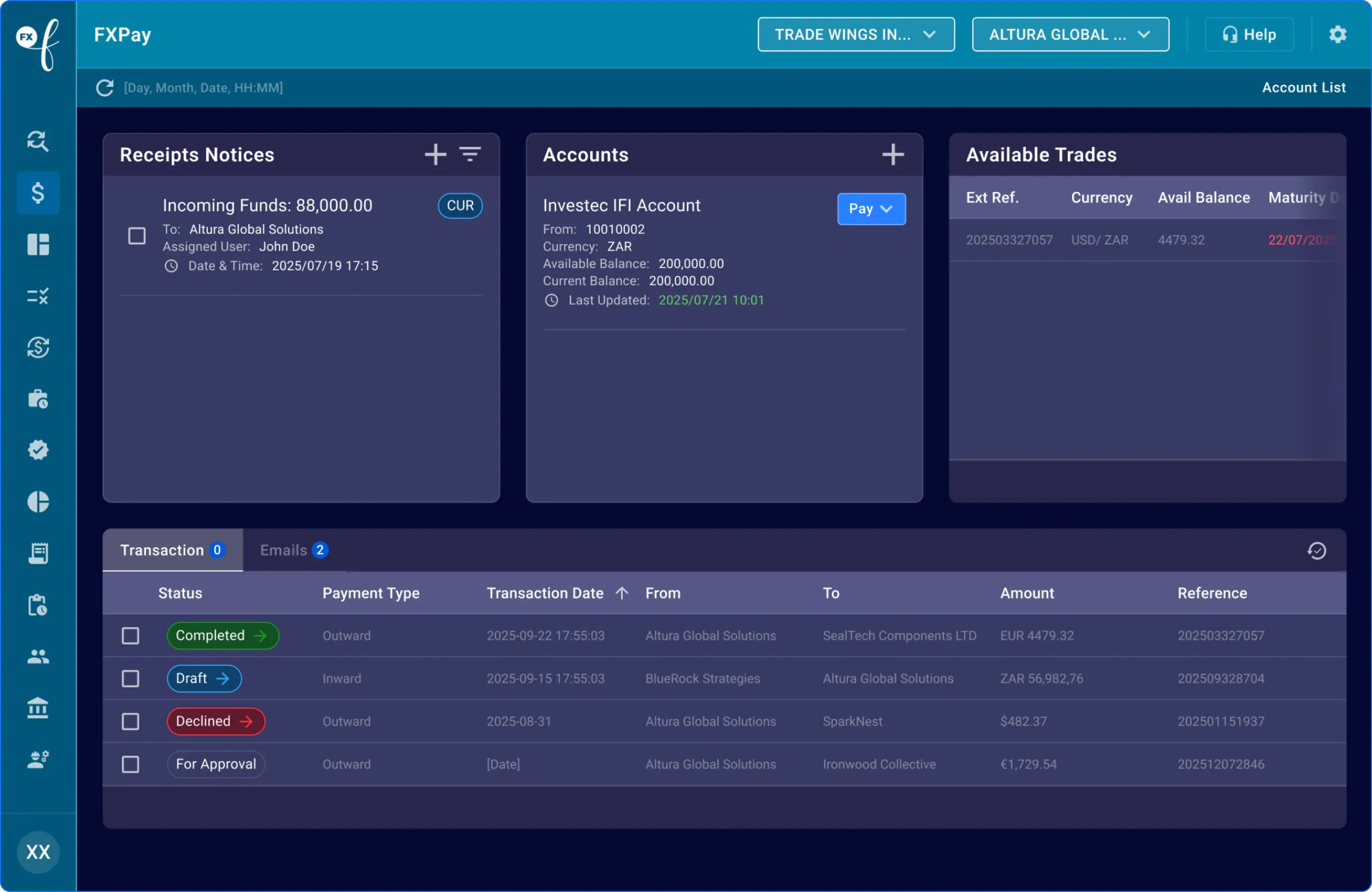Add a new account with plus icon
1372x892 pixels.
click(x=892, y=154)
